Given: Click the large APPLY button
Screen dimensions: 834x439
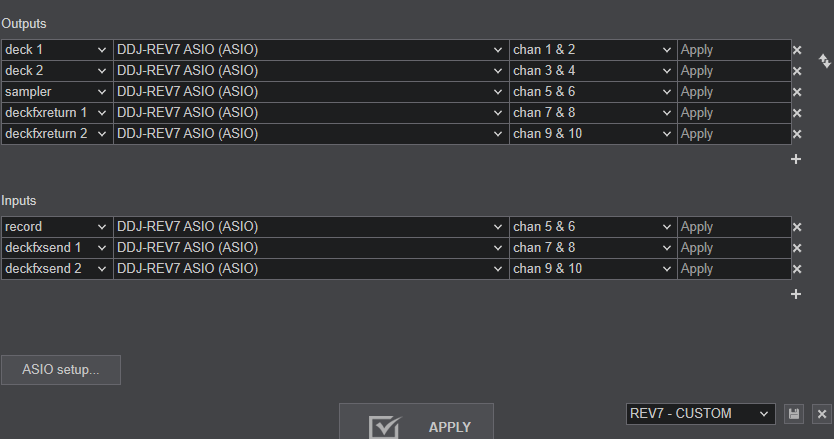Looking at the screenshot, I should coord(416,424).
